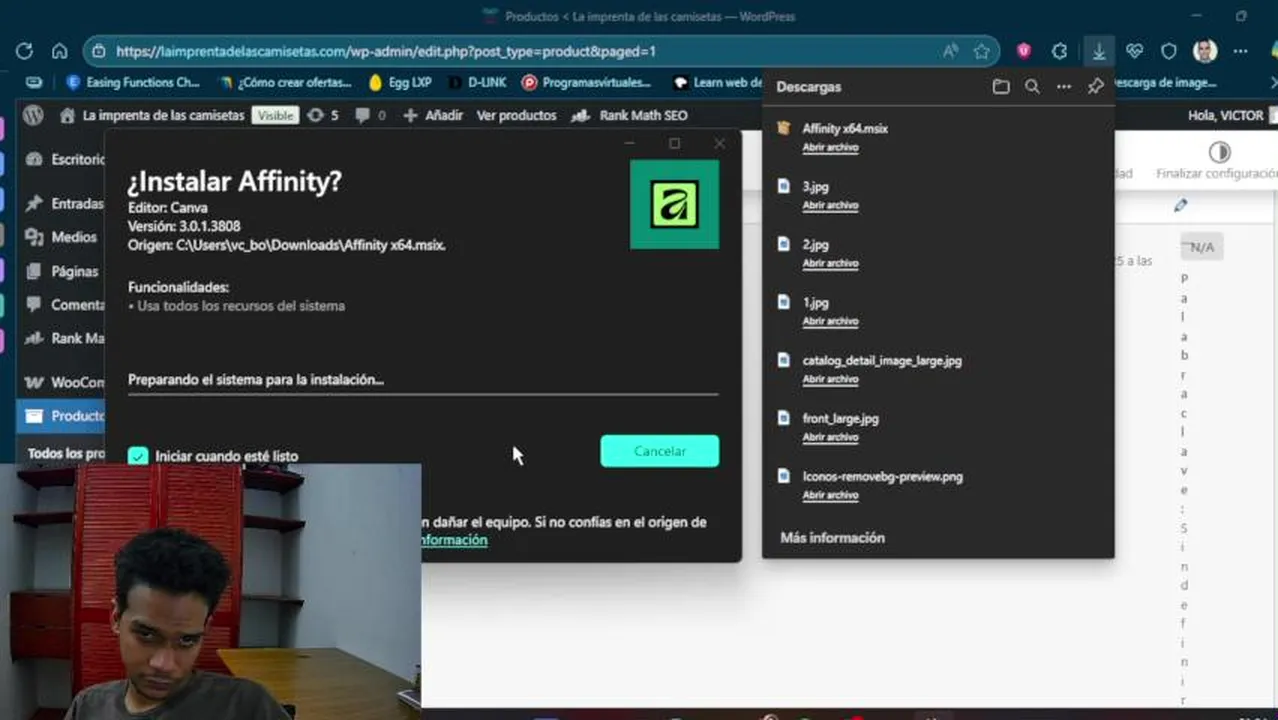Image resolution: width=1278 pixels, height=720 pixels.
Task: Open Programasvirtuales bookmark
Action: (x=586, y=82)
